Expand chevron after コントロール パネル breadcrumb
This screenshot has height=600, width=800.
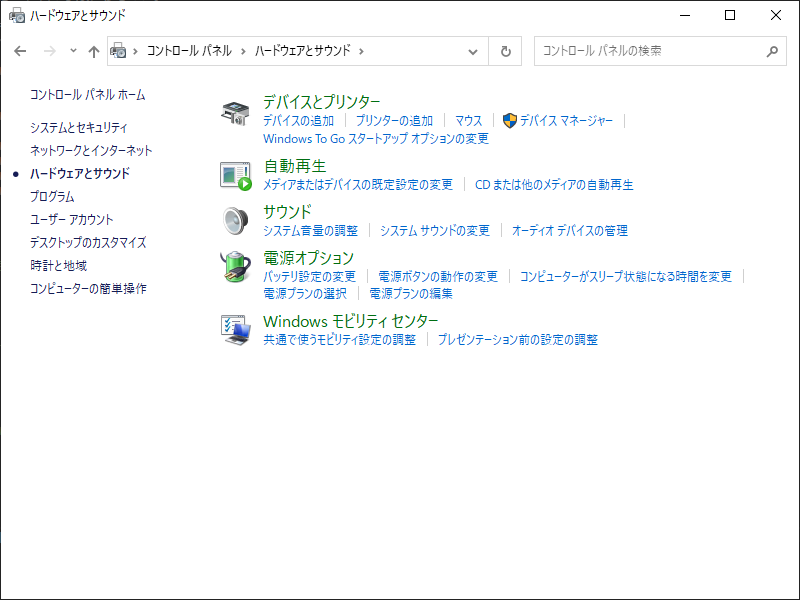tap(243, 51)
